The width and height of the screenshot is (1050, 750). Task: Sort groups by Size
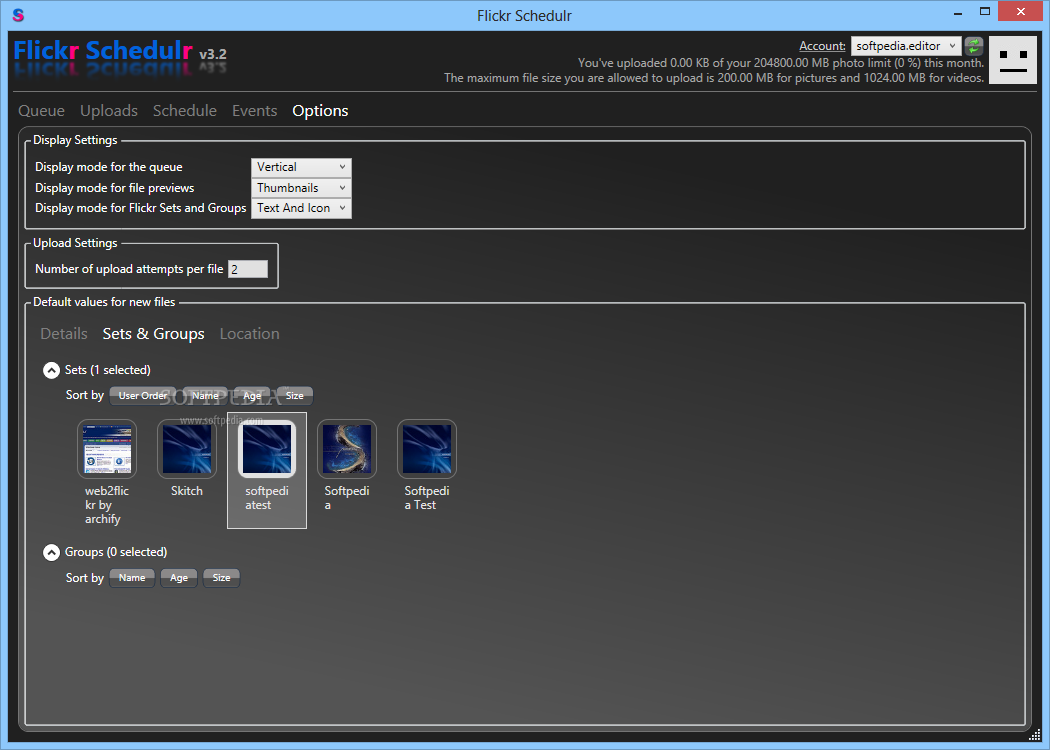point(222,578)
